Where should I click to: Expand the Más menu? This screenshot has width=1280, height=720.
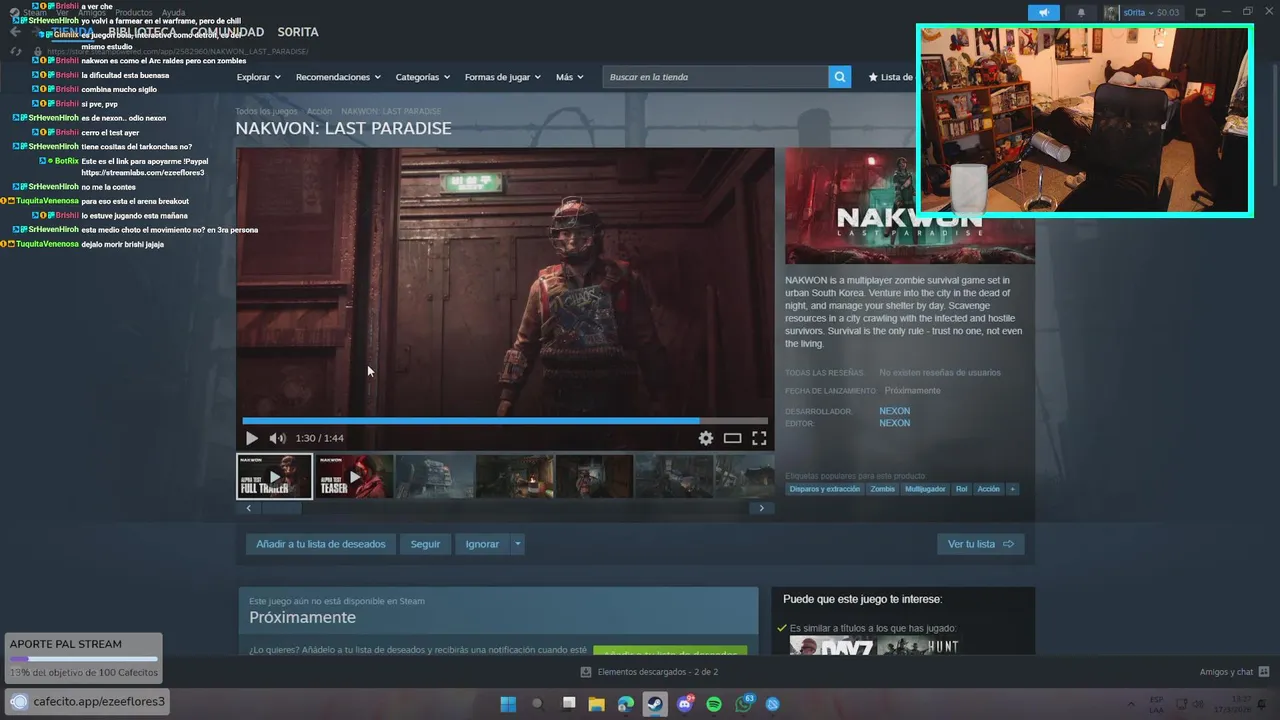coord(569,77)
